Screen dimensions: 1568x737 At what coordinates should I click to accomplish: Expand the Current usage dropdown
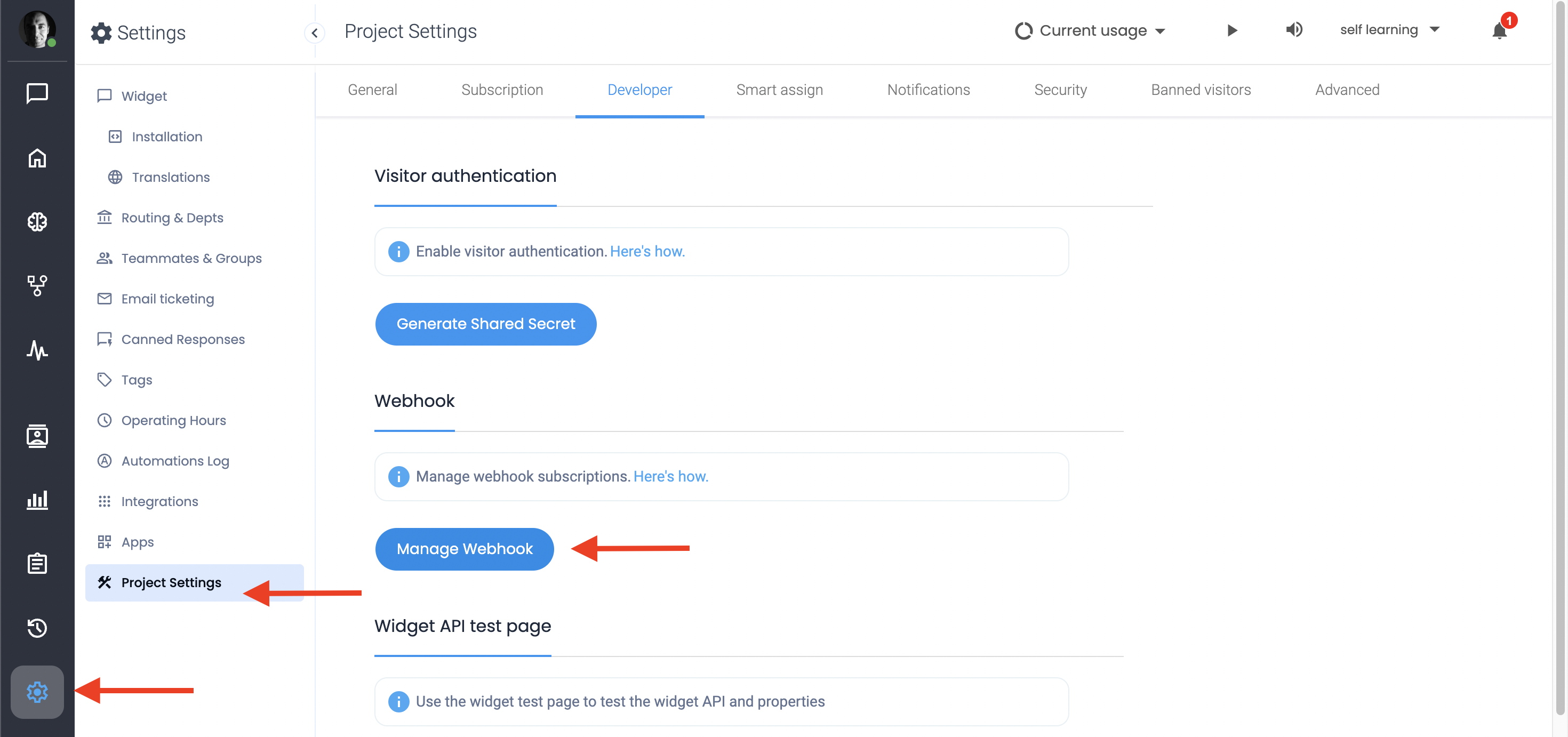click(1090, 30)
